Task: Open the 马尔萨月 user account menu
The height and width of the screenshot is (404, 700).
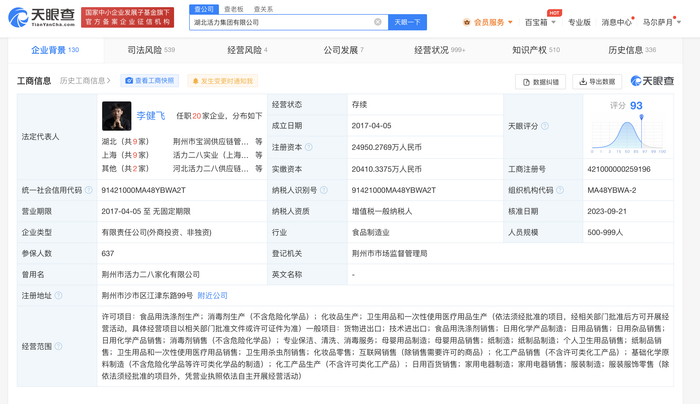Action: [663, 22]
